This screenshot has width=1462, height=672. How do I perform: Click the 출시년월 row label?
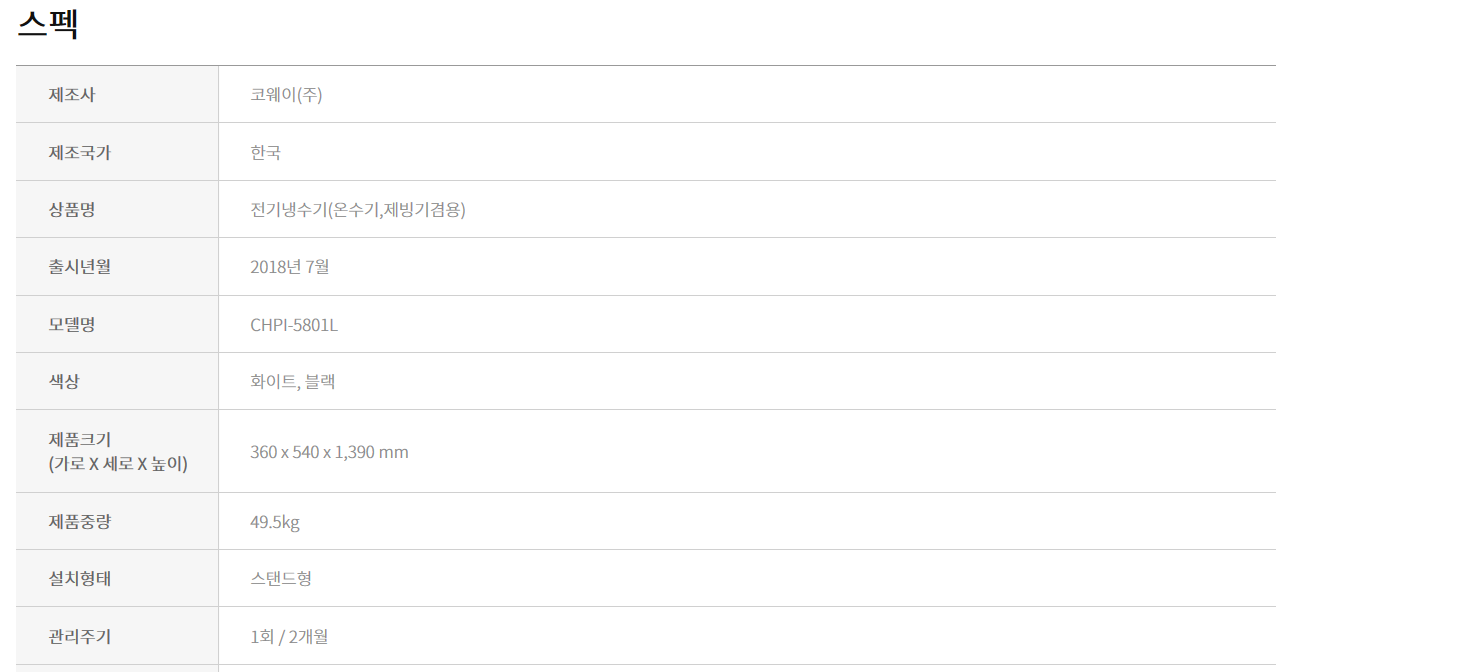(79, 267)
